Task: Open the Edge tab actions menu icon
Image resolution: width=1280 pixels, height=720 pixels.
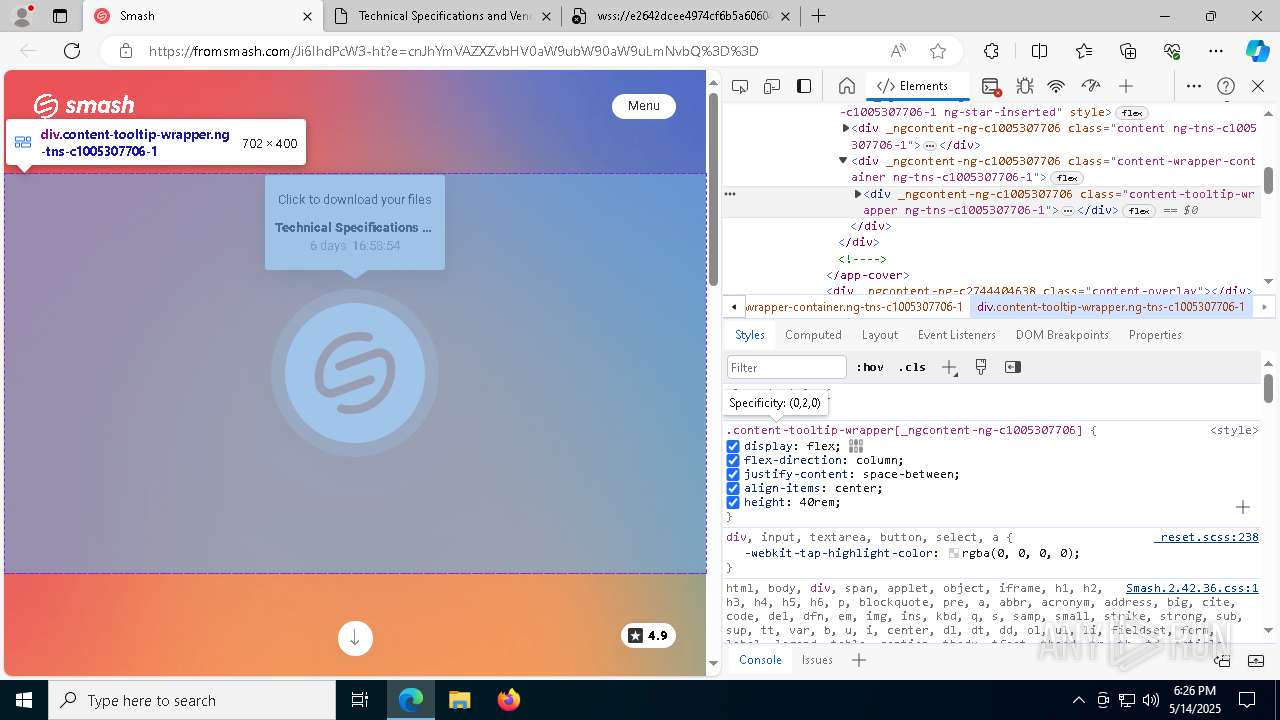Action: pyautogui.click(x=60, y=16)
